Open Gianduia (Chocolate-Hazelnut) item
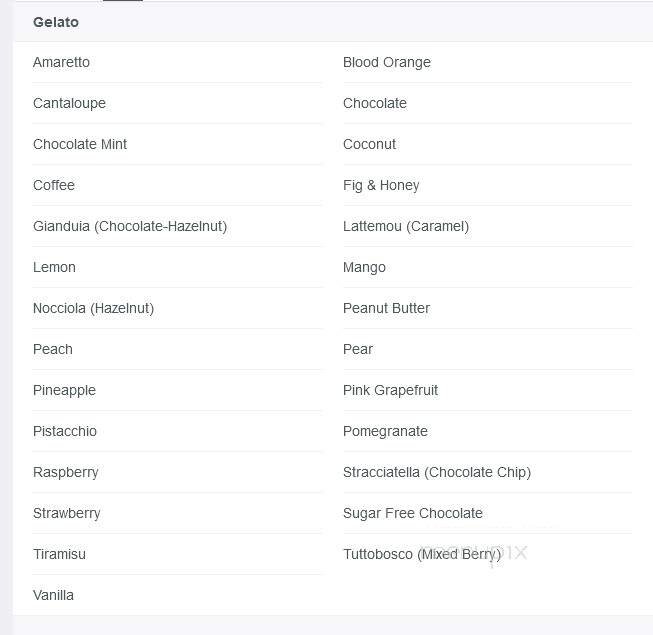The width and height of the screenshot is (653, 635). click(x=130, y=226)
